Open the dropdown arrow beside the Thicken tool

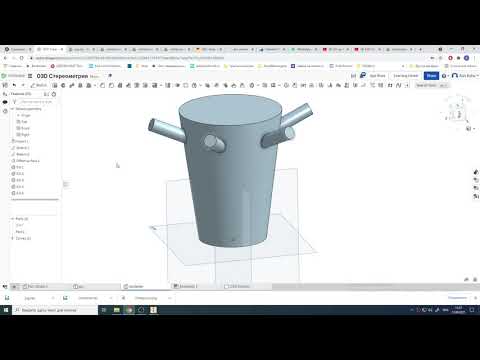tap(95, 86)
